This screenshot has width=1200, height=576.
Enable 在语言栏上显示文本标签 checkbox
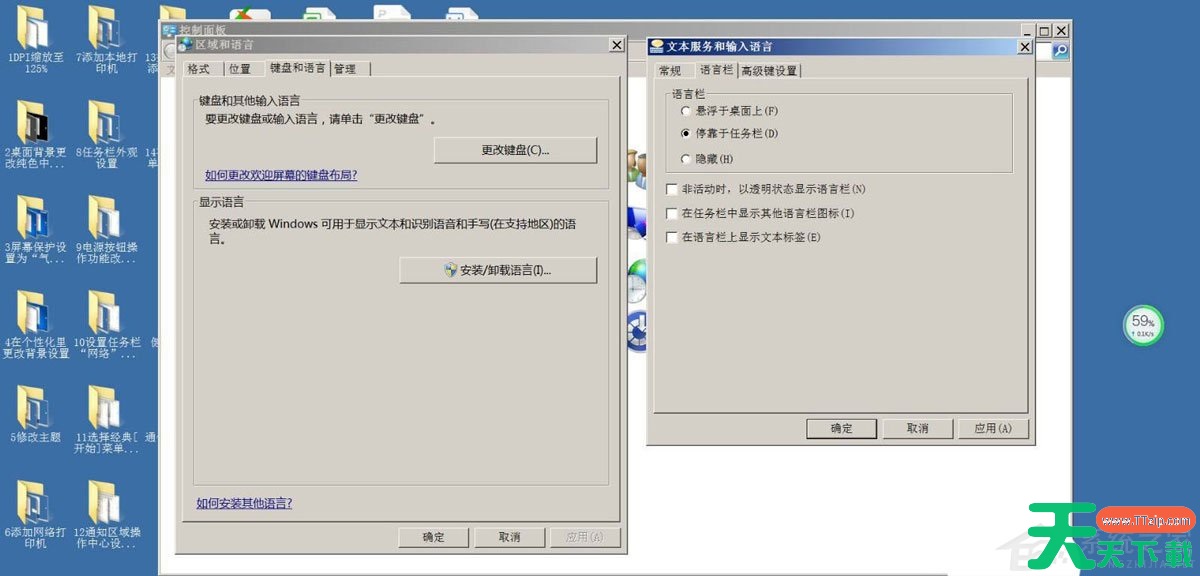coord(672,237)
